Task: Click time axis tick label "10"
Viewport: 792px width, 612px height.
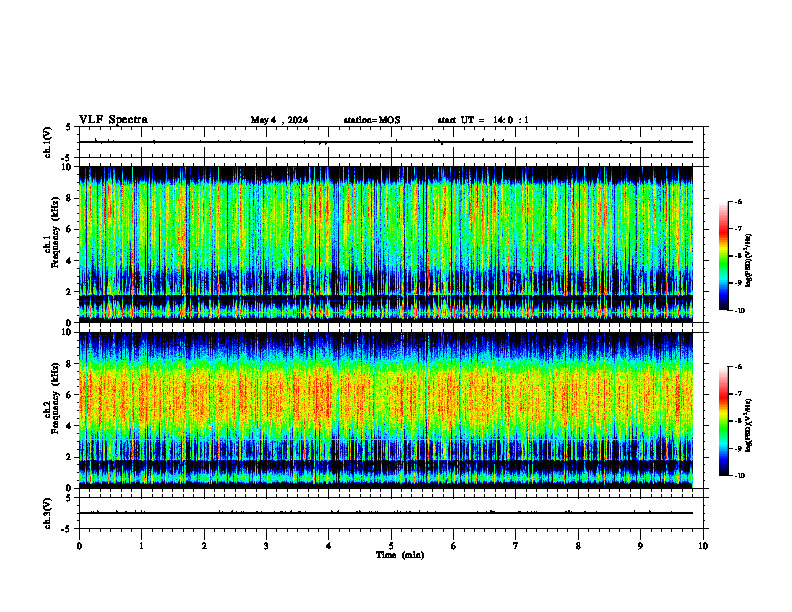Action: pos(703,546)
